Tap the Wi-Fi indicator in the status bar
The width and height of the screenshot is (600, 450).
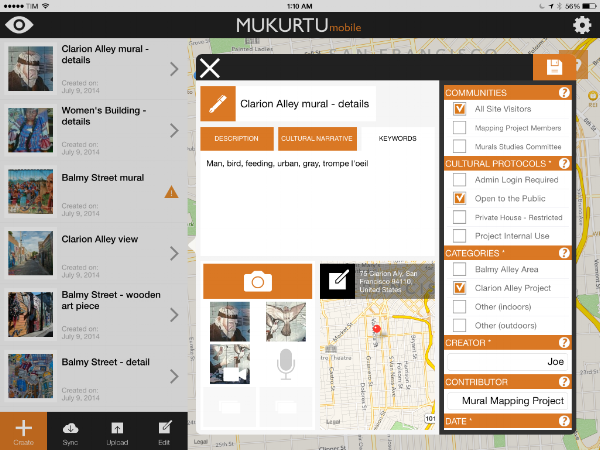pyautogui.click(x=46, y=6)
